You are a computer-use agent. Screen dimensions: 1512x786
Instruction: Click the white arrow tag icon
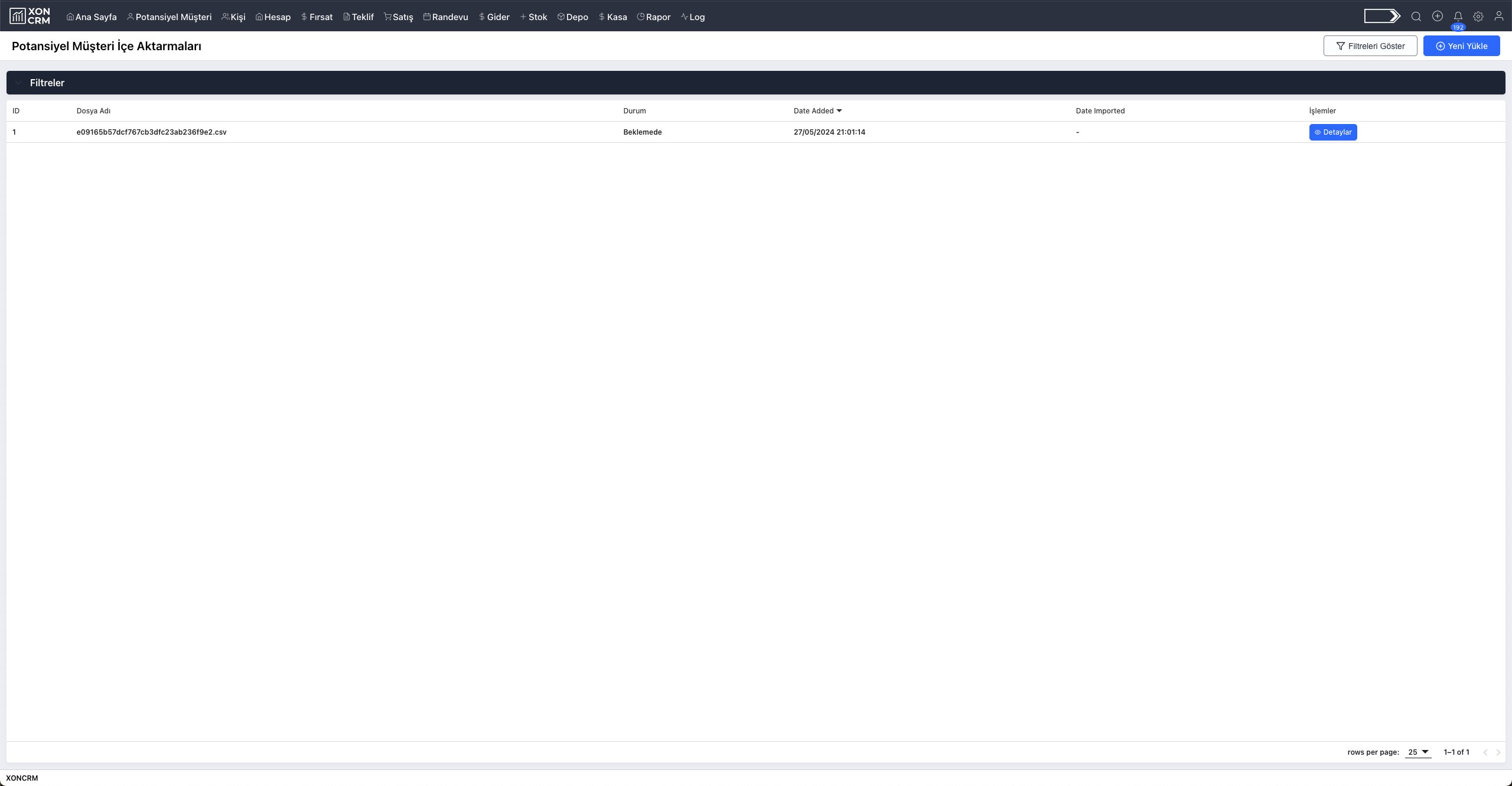pyautogui.click(x=1382, y=16)
